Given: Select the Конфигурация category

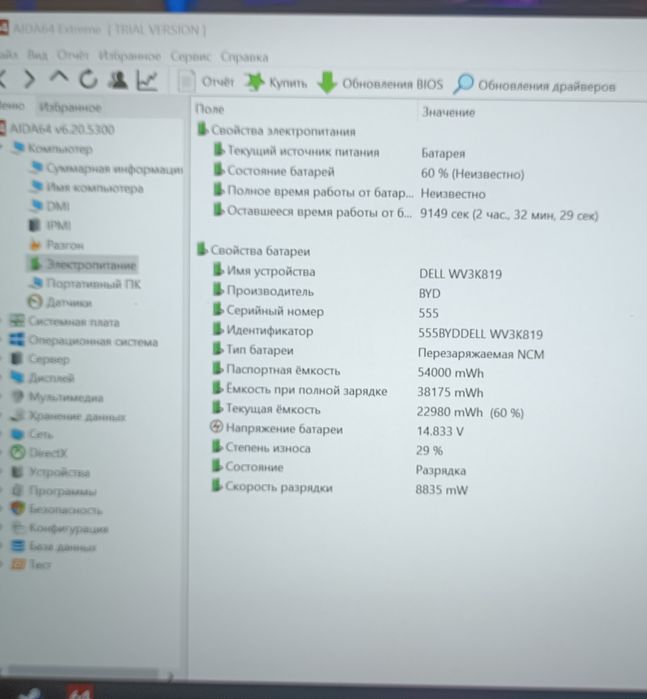Looking at the screenshot, I should (x=60, y=528).
